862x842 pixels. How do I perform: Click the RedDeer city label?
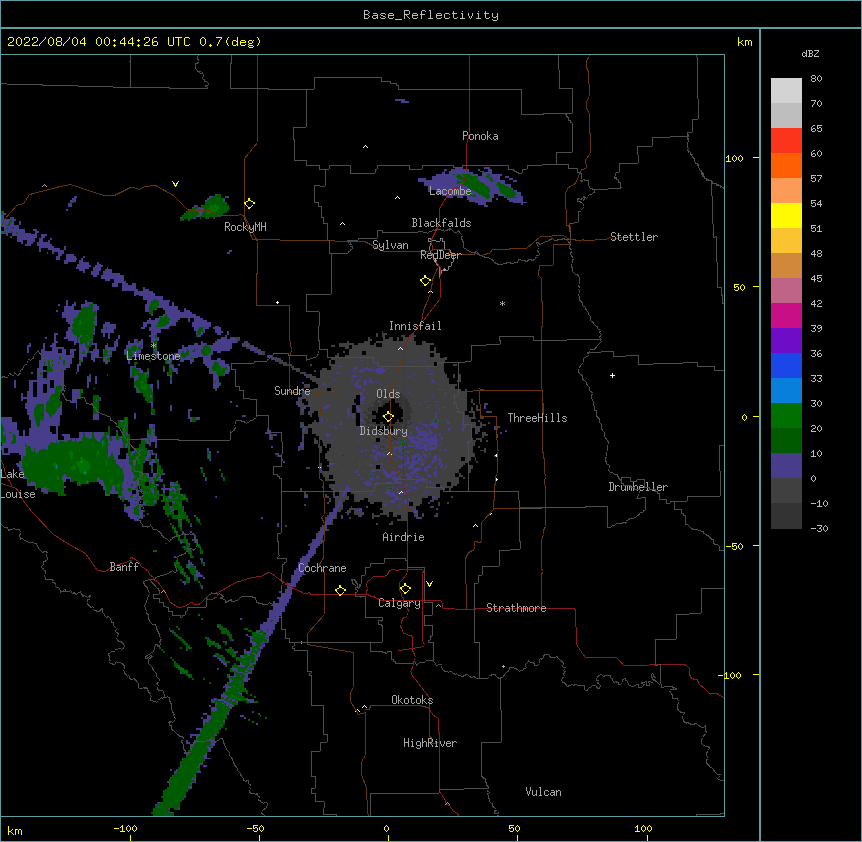point(440,255)
